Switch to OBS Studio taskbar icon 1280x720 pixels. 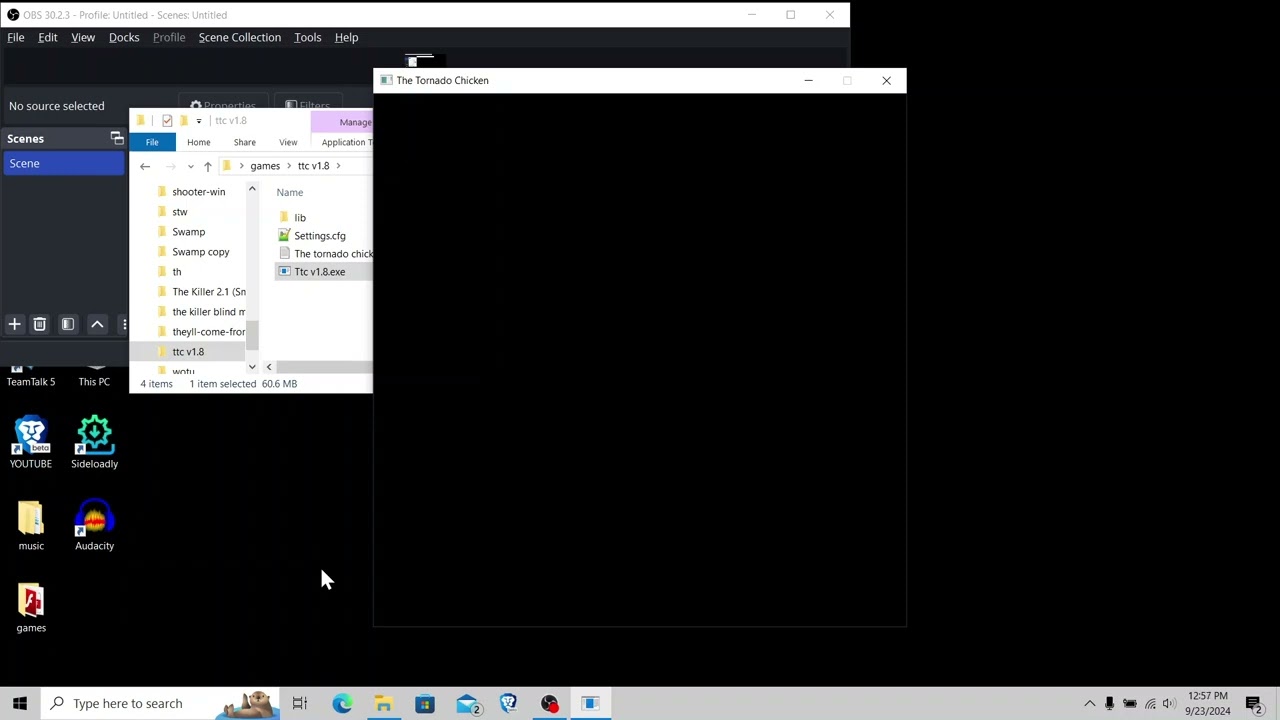549,703
